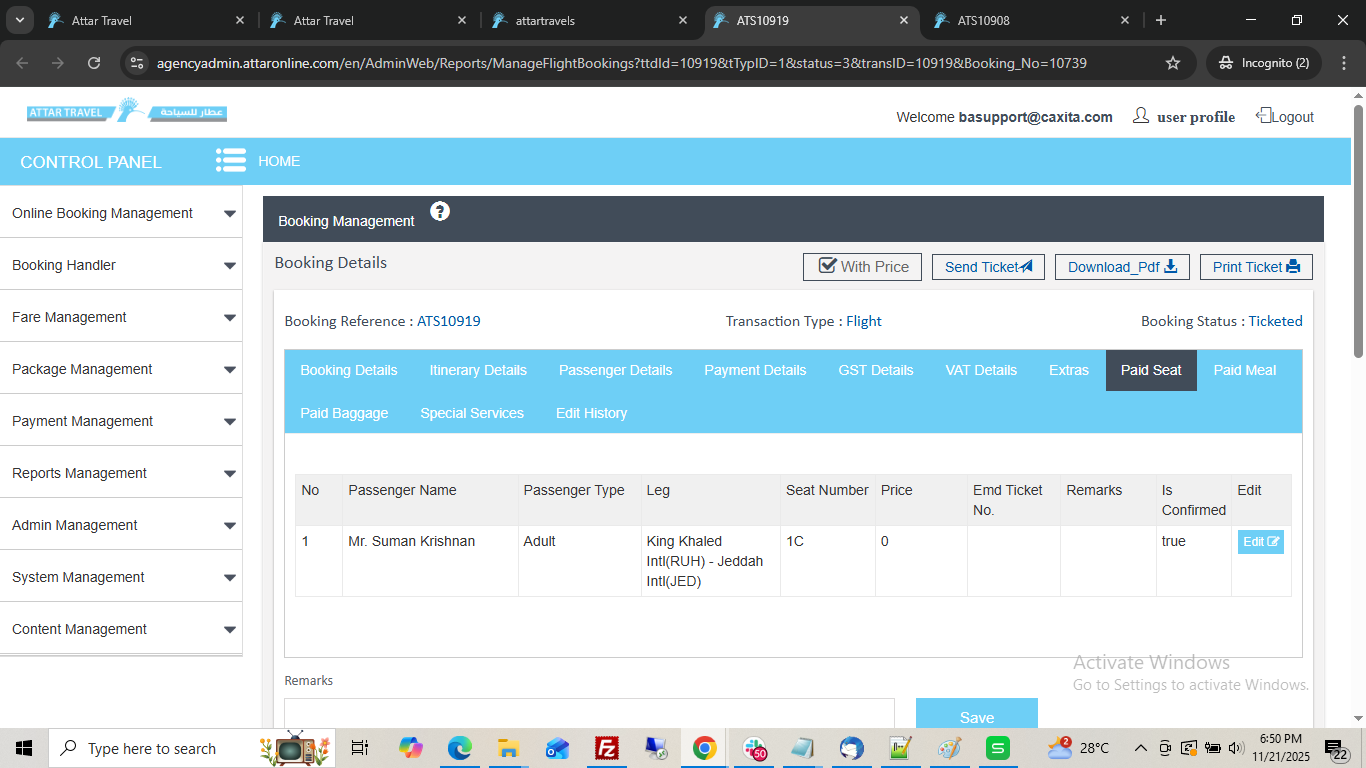Viewport: 1366px width, 768px height.
Task: Toggle the With Price checkbox
Action: click(827, 266)
